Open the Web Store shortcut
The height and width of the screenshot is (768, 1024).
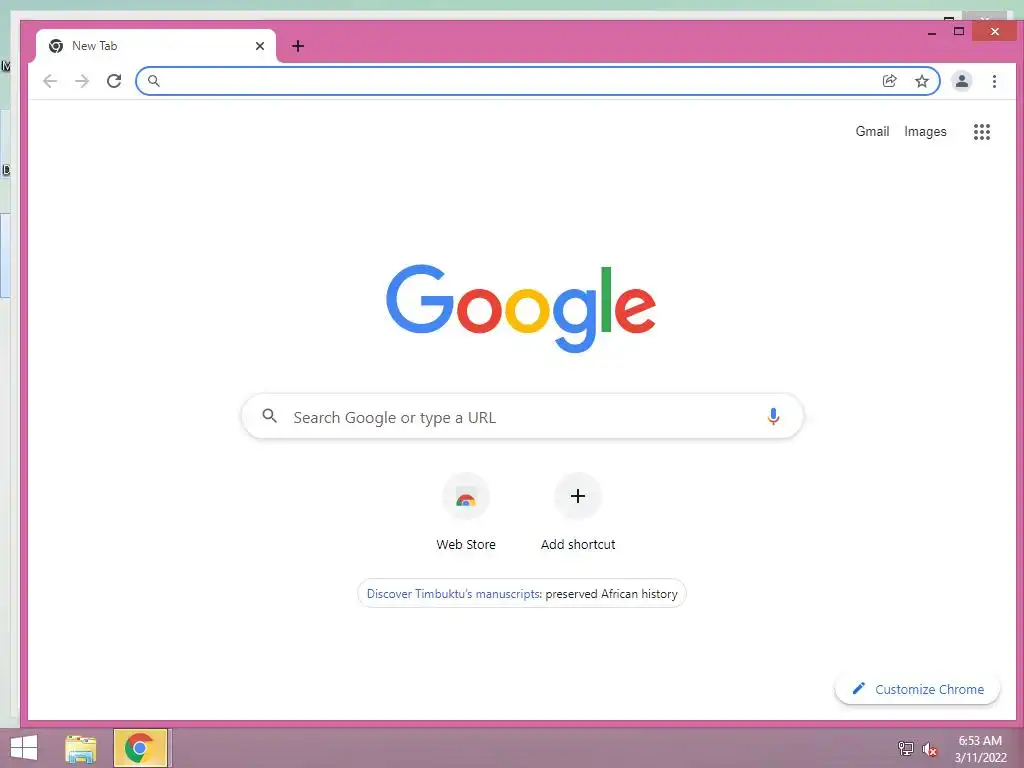pyautogui.click(x=466, y=512)
